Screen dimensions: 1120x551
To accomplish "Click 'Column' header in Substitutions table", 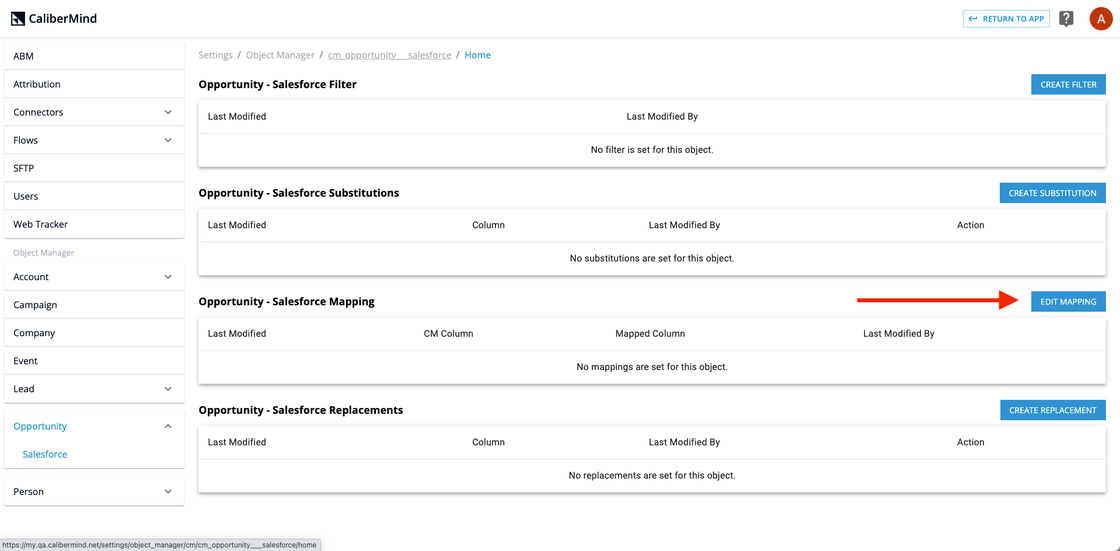I will coord(489,225).
